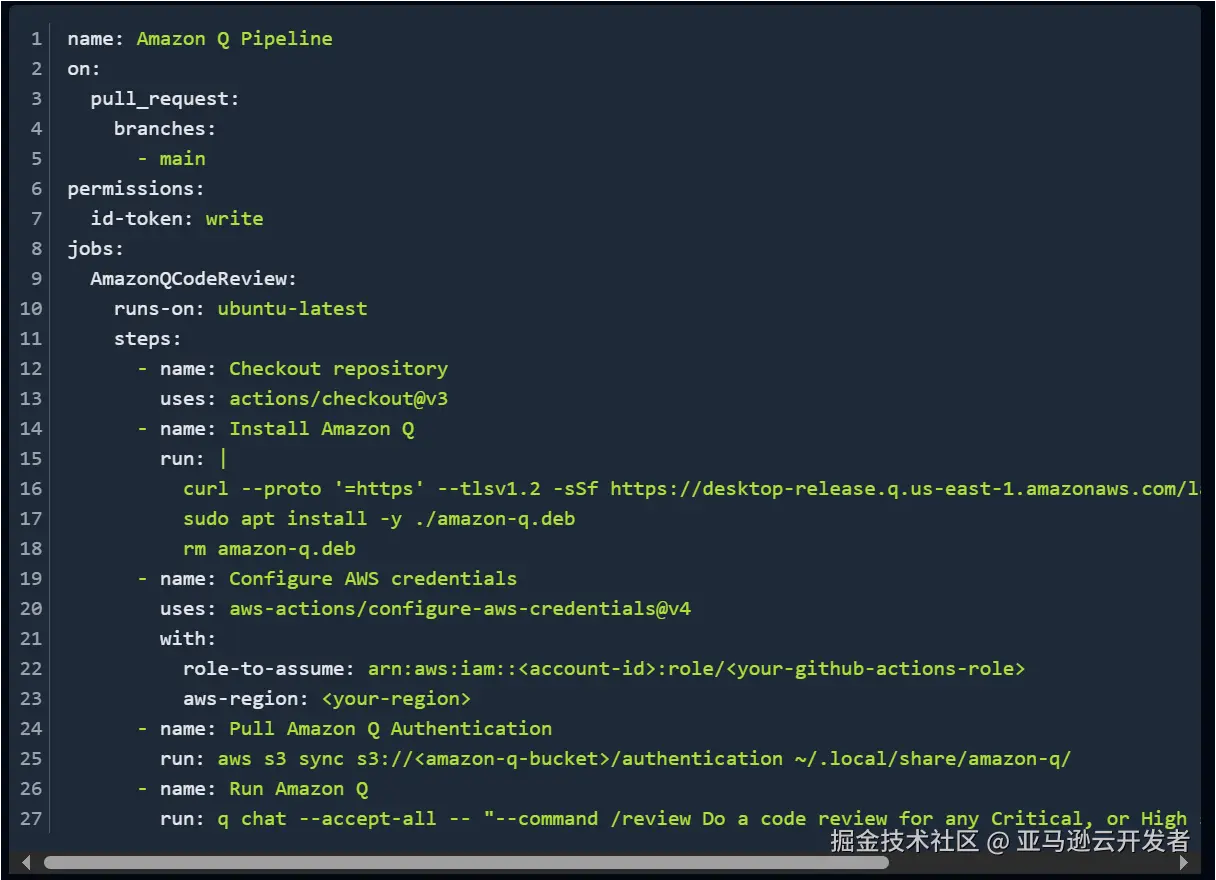1216x880 pixels.
Task: Click the 'permissions:' key
Action: [x=136, y=189]
